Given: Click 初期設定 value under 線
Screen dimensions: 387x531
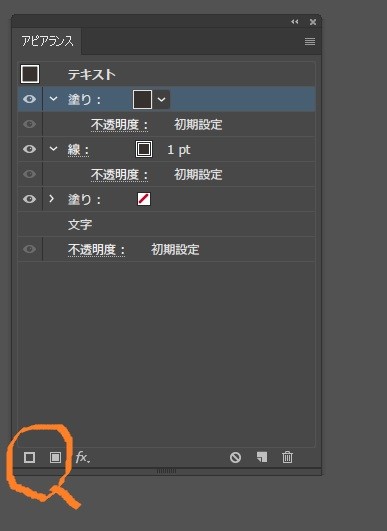Looking at the screenshot, I should [x=198, y=175].
